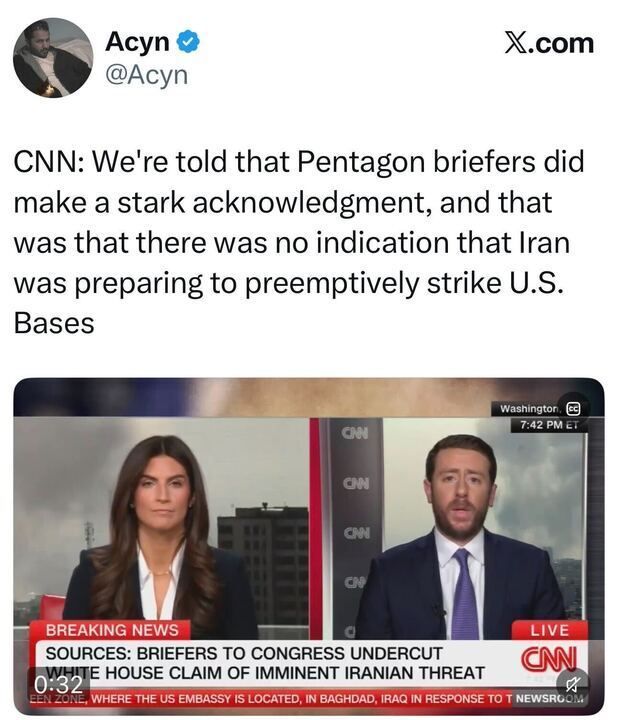The width and height of the screenshot is (618, 720).
Task: Click the tweet text about Pentagon briefers
Action: pos(298,242)
